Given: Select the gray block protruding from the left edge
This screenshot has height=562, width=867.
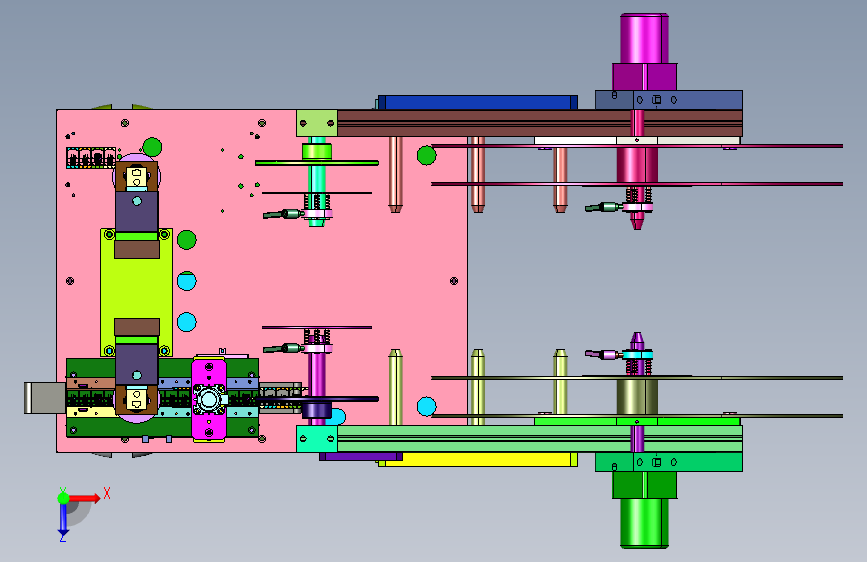Looking at the screenshot, I should click(45, 398).
